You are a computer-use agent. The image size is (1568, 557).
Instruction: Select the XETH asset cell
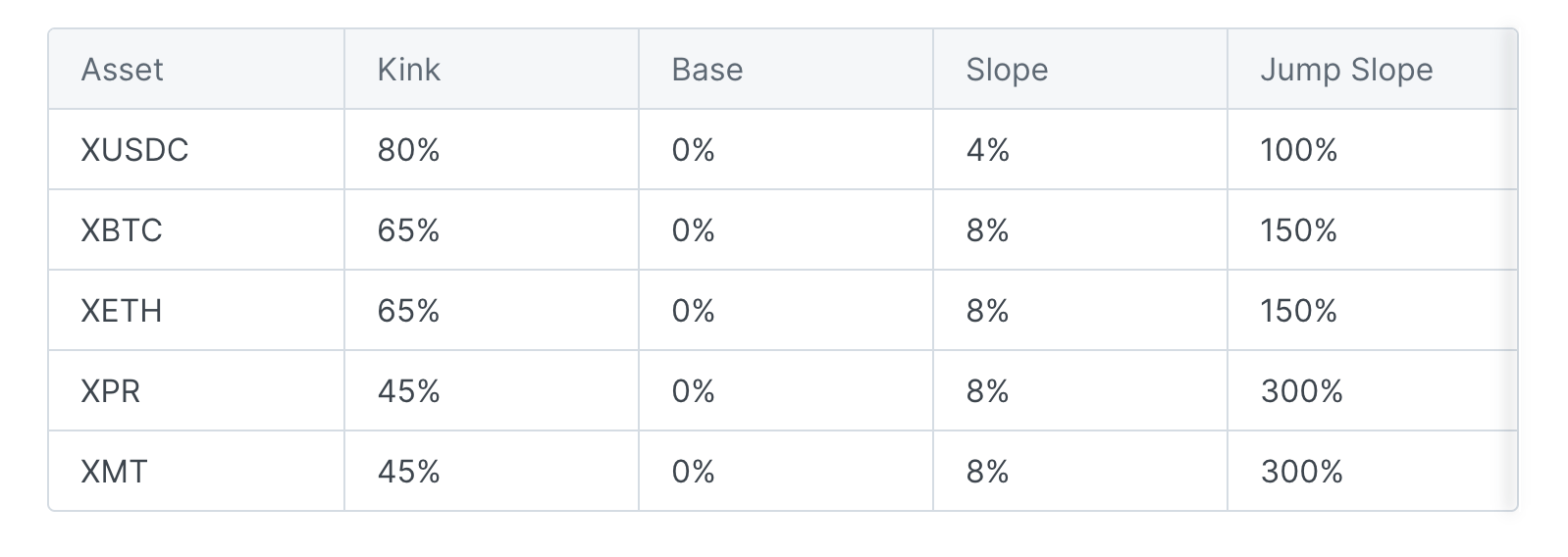tap(122, 311)
